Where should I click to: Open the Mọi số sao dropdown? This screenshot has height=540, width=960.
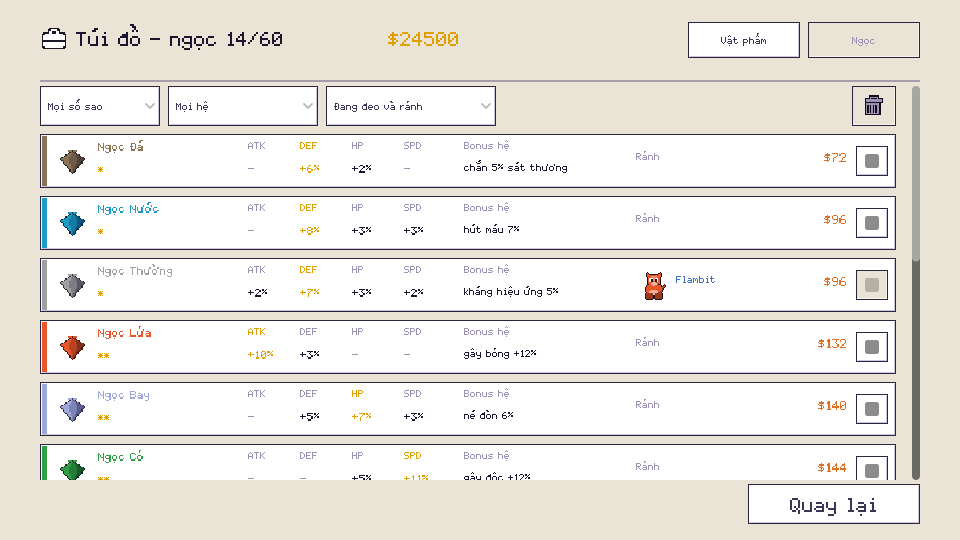coord(100,106)
